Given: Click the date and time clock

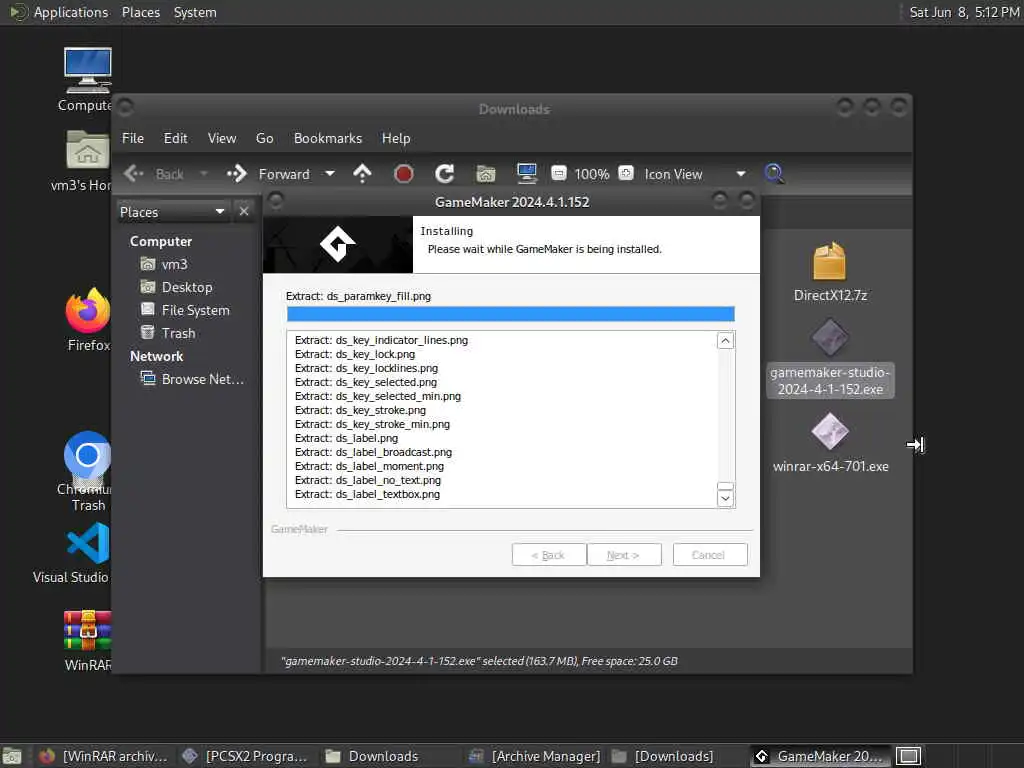Looking at the screenshot, I should point(964,12).
